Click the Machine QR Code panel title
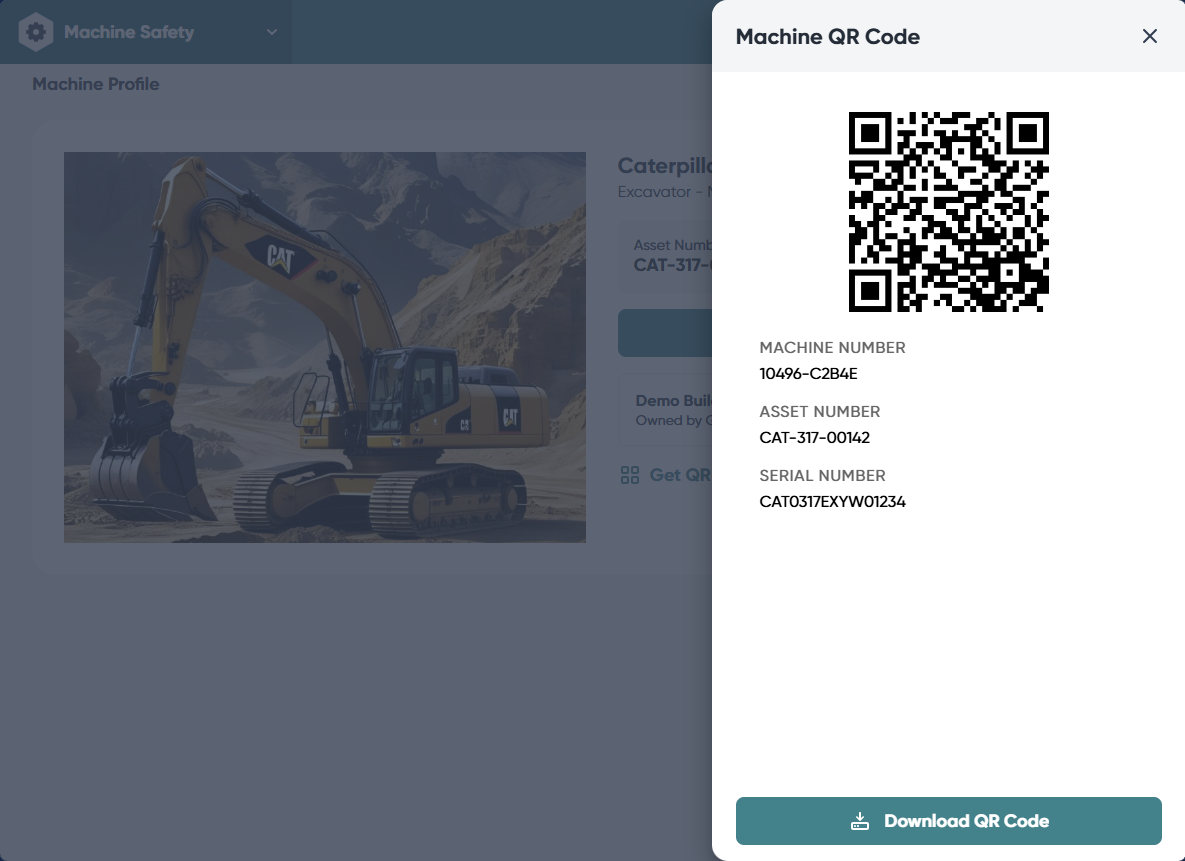The height and width of the screenshot is (861, 1185). click(x=828, y=36)
